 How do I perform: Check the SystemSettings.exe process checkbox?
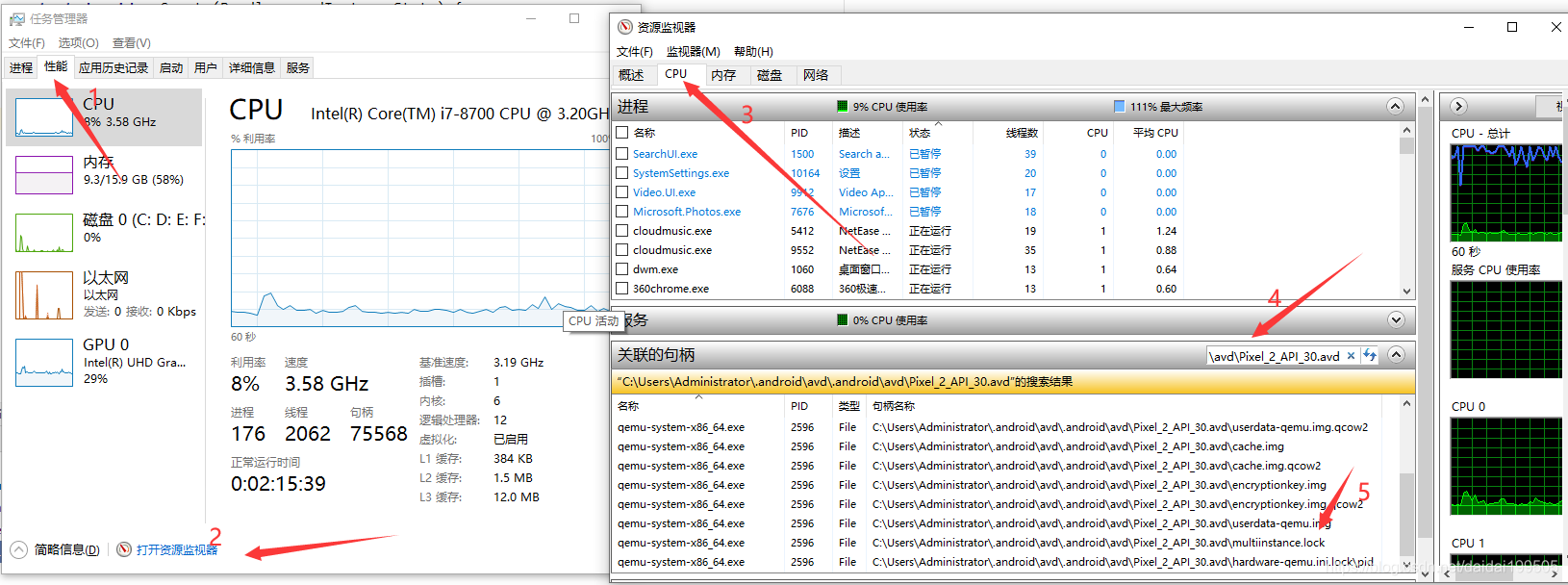pos(622,173)
